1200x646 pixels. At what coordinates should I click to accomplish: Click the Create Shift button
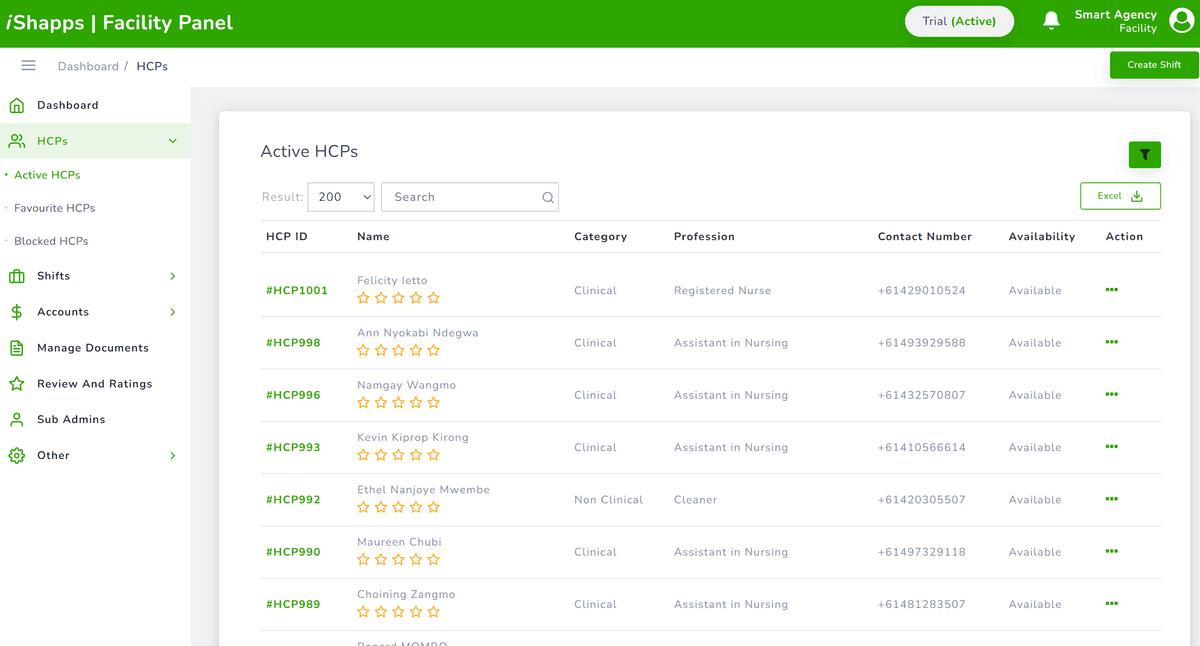(1154, 65)
